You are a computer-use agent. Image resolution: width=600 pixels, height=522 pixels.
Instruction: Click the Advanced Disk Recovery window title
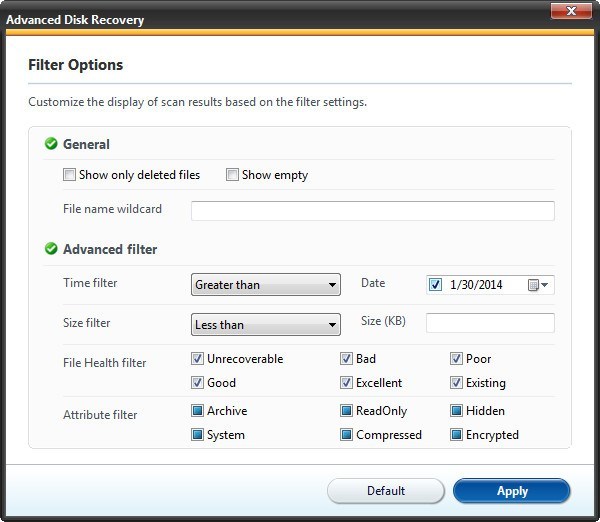tap(75, 20)
